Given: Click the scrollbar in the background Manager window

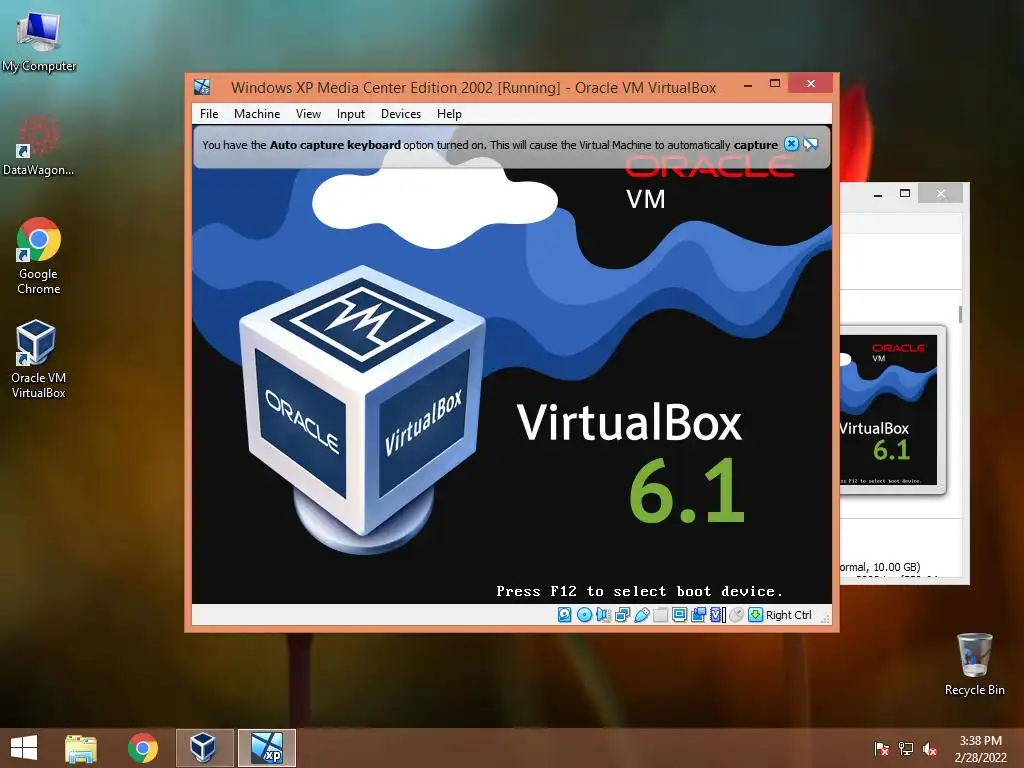Looking at the screenshot, I should click(960, 314).
